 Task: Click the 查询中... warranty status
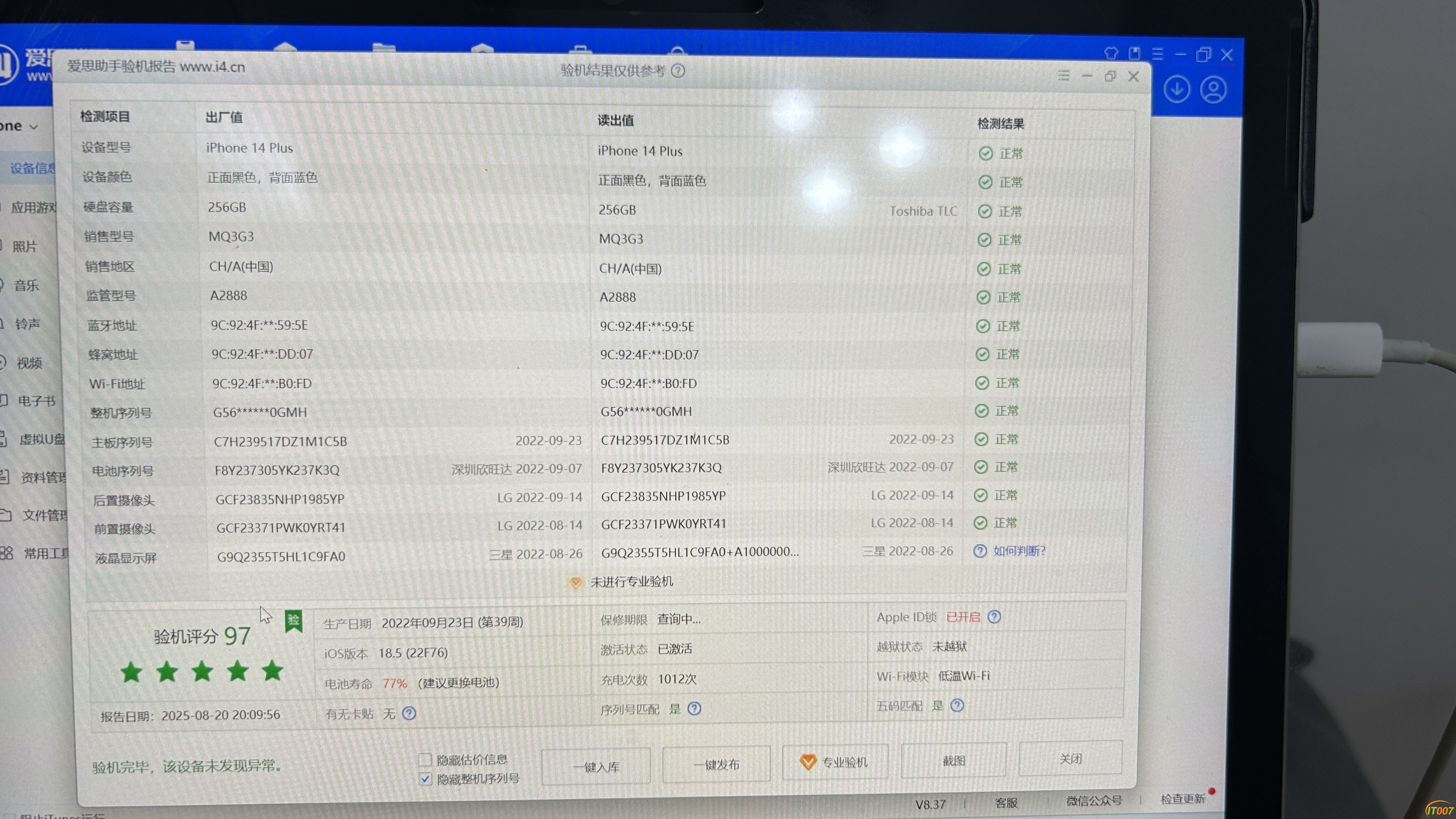[679, 619]
